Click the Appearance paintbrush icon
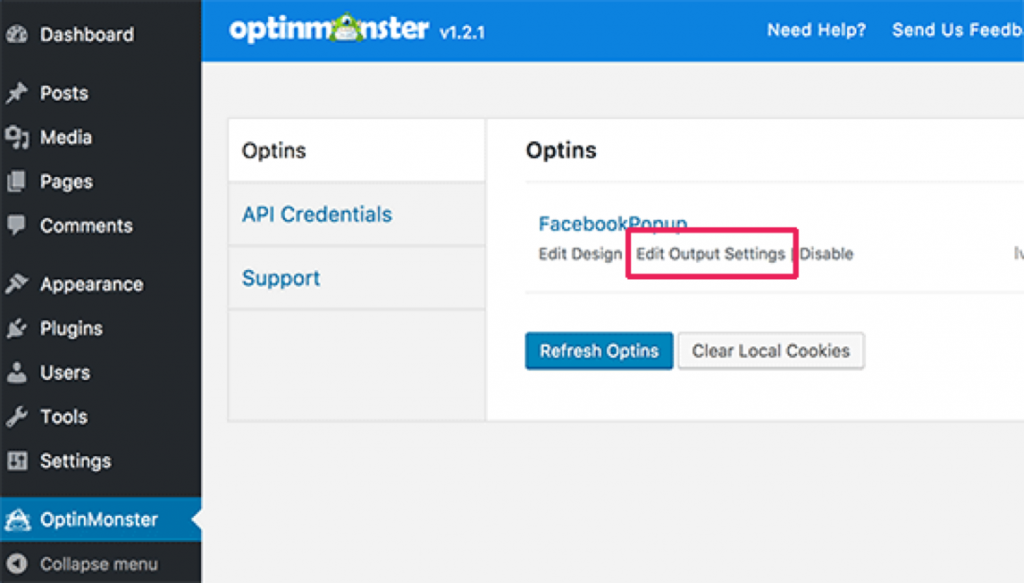Image resolution: width=1024 pixels, height=583 pixels. tap(17, 284)
